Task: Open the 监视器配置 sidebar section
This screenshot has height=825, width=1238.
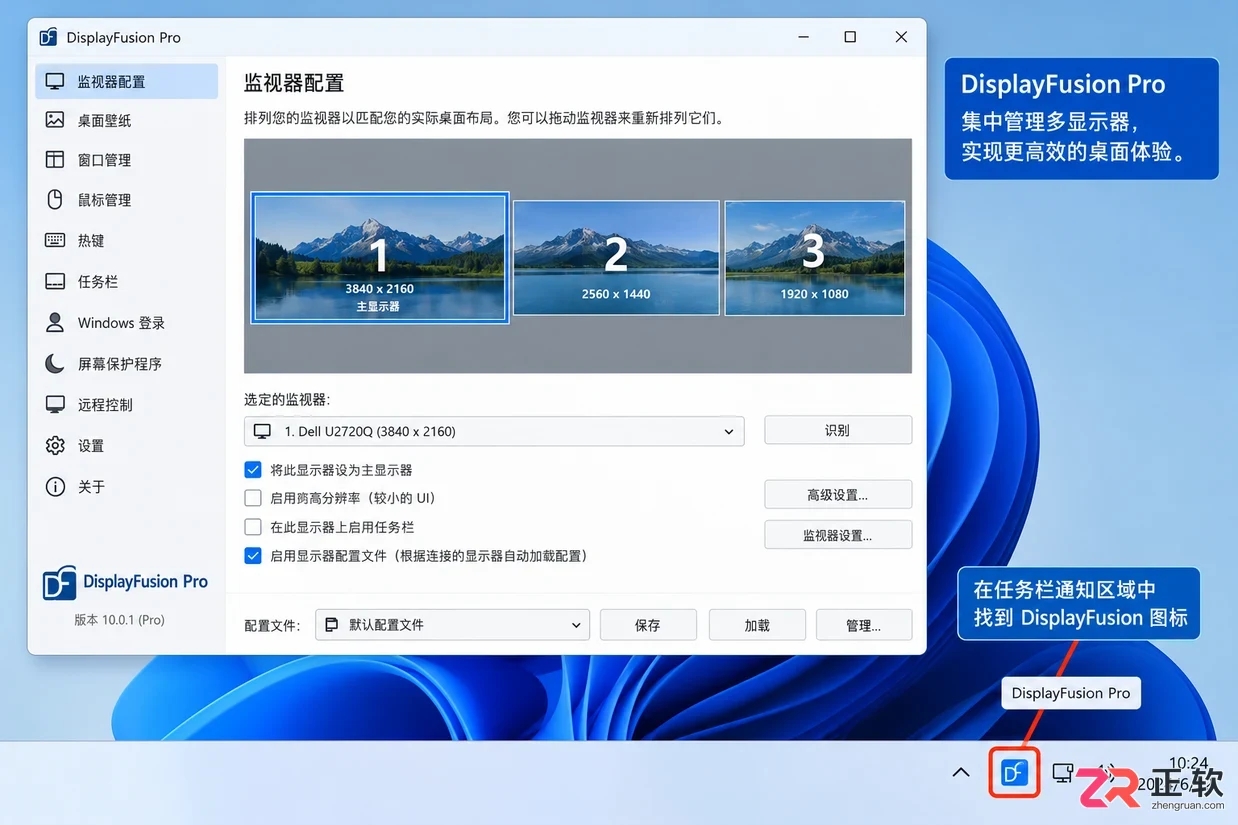Action: 127,81
